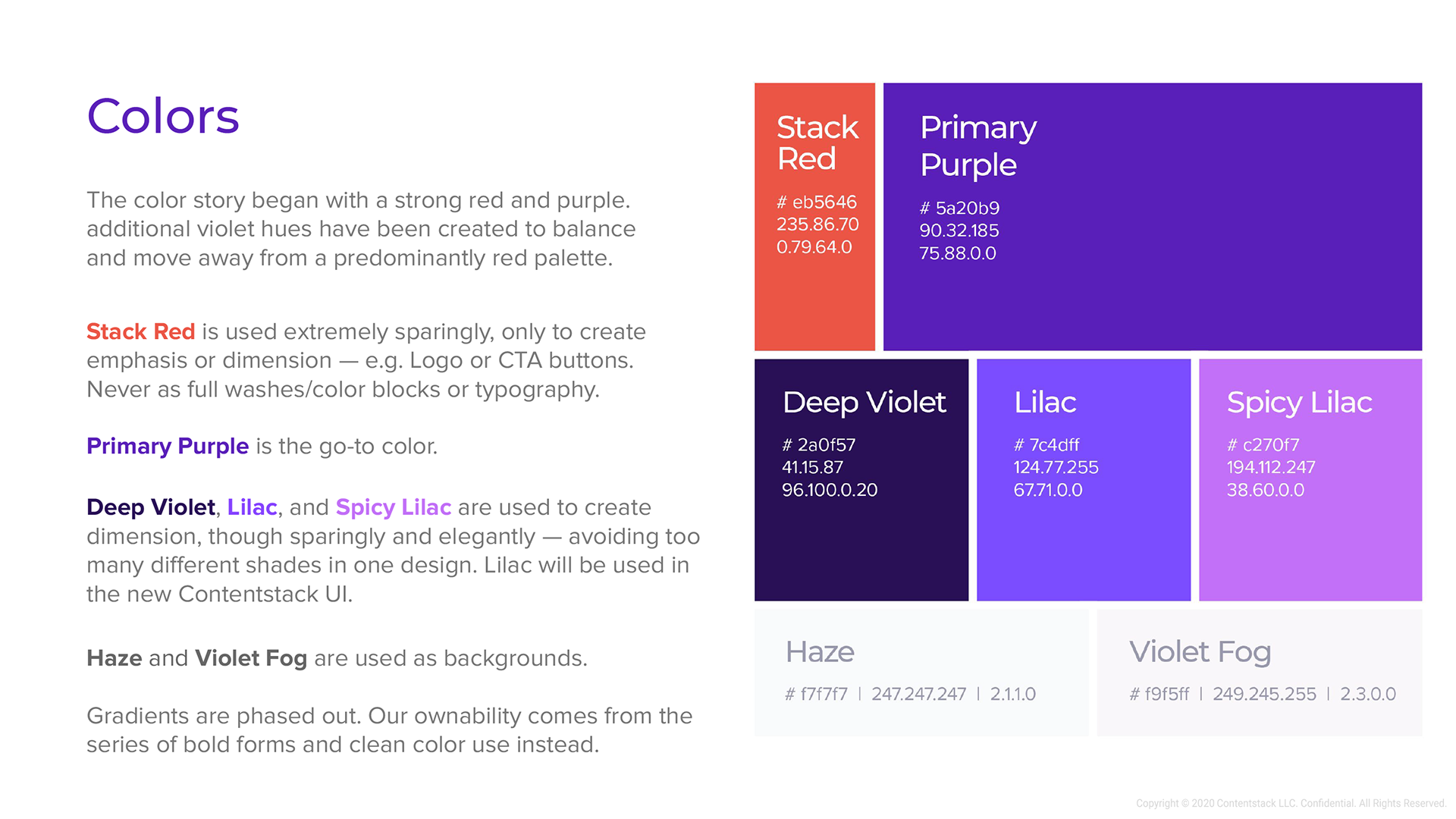The image size is (1456, 819).
Task: Click the Haze background swatch
Action: pyautogui.click(x=921, y=673)
